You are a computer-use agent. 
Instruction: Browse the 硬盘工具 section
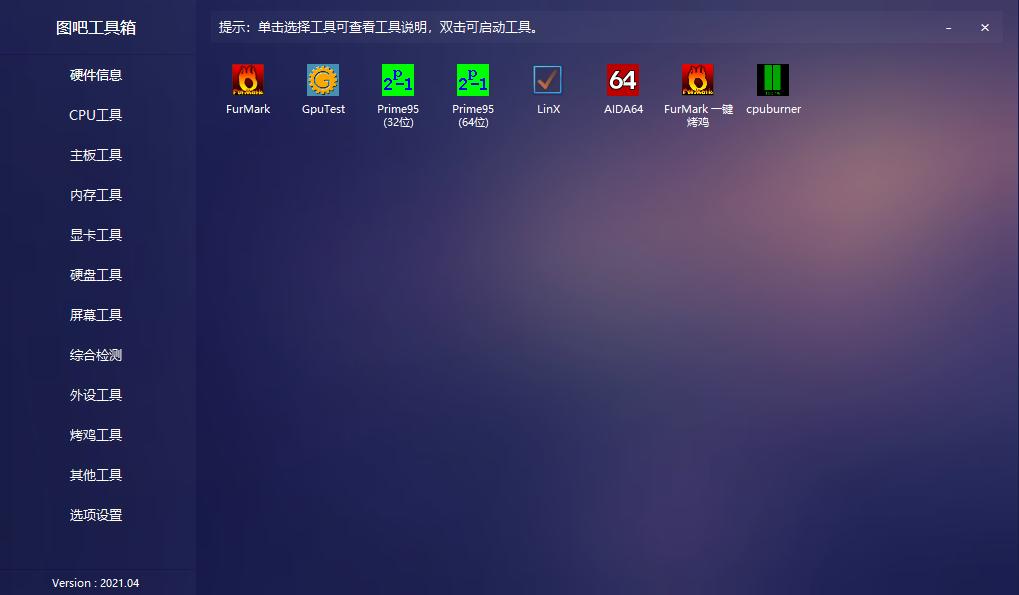click(97, 275)
